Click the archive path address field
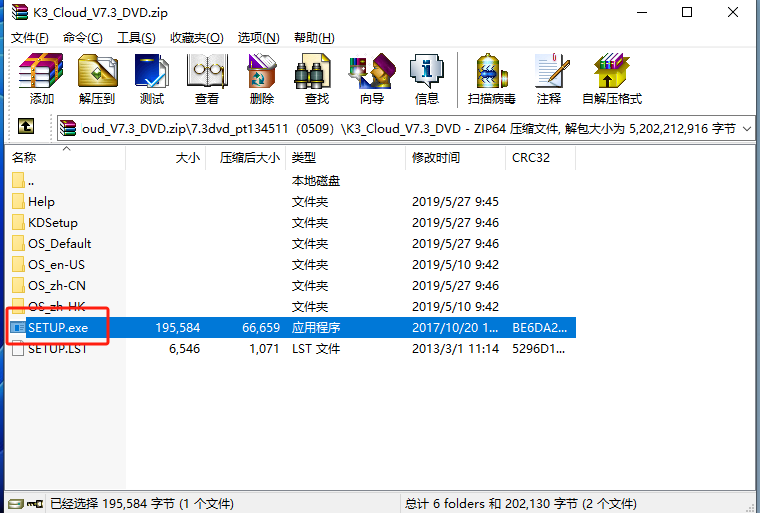Image resolution: width=760 pixels, height=513 pixels. point(405,128)
